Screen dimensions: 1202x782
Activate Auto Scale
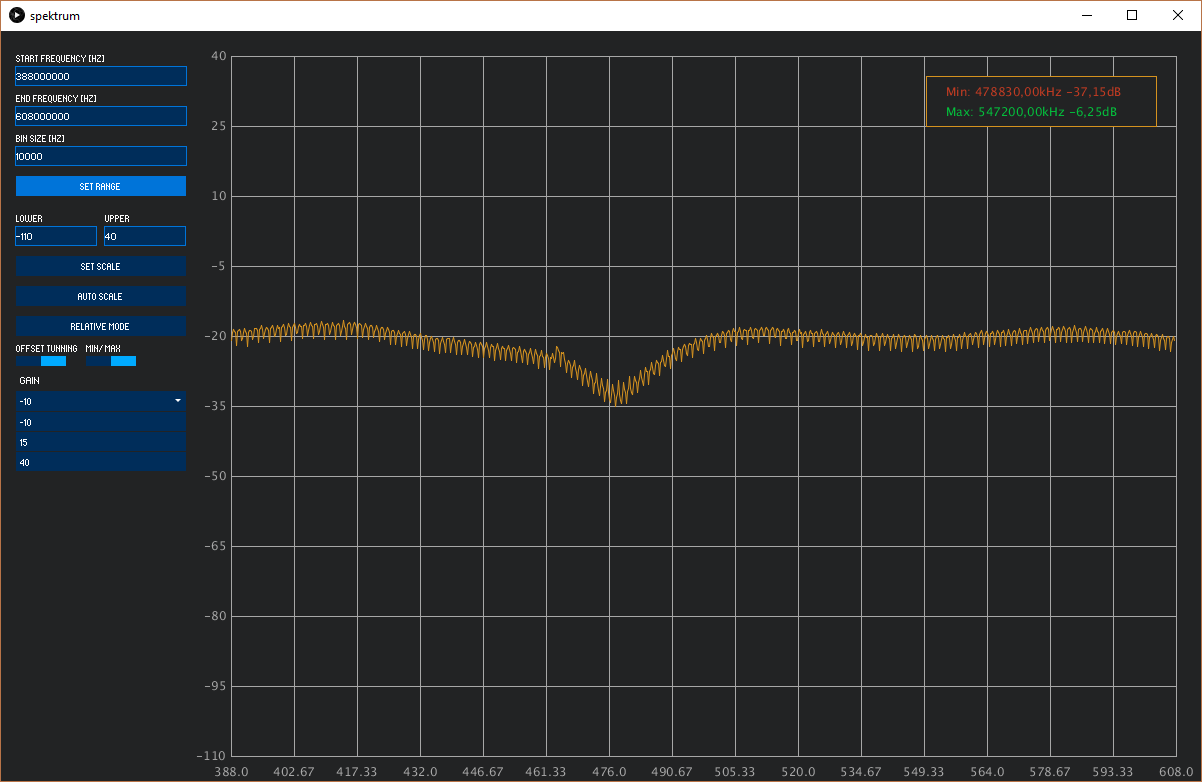(100, 296)
